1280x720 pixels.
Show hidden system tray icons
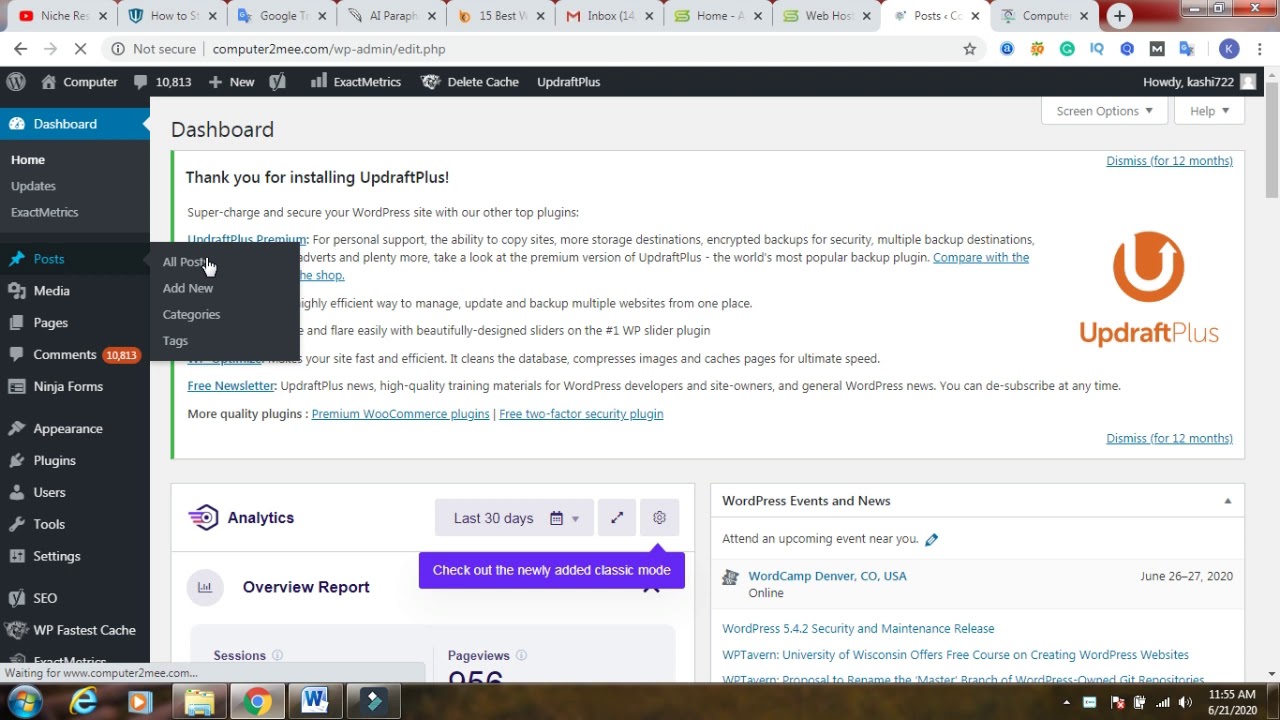coord(1066,702)
